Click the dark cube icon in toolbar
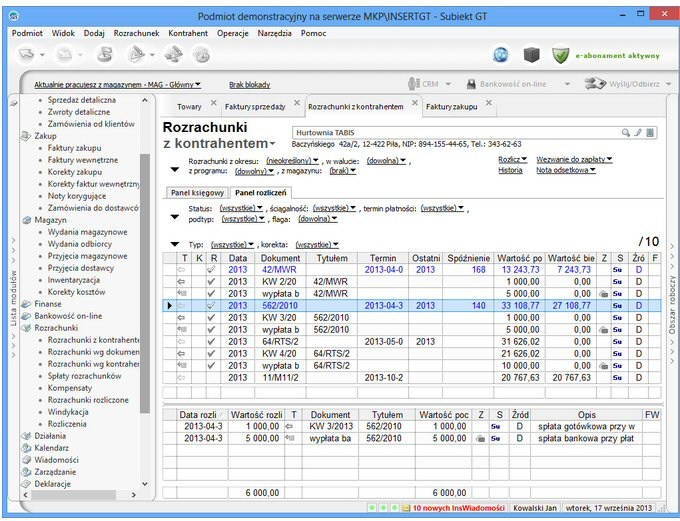 531,54
